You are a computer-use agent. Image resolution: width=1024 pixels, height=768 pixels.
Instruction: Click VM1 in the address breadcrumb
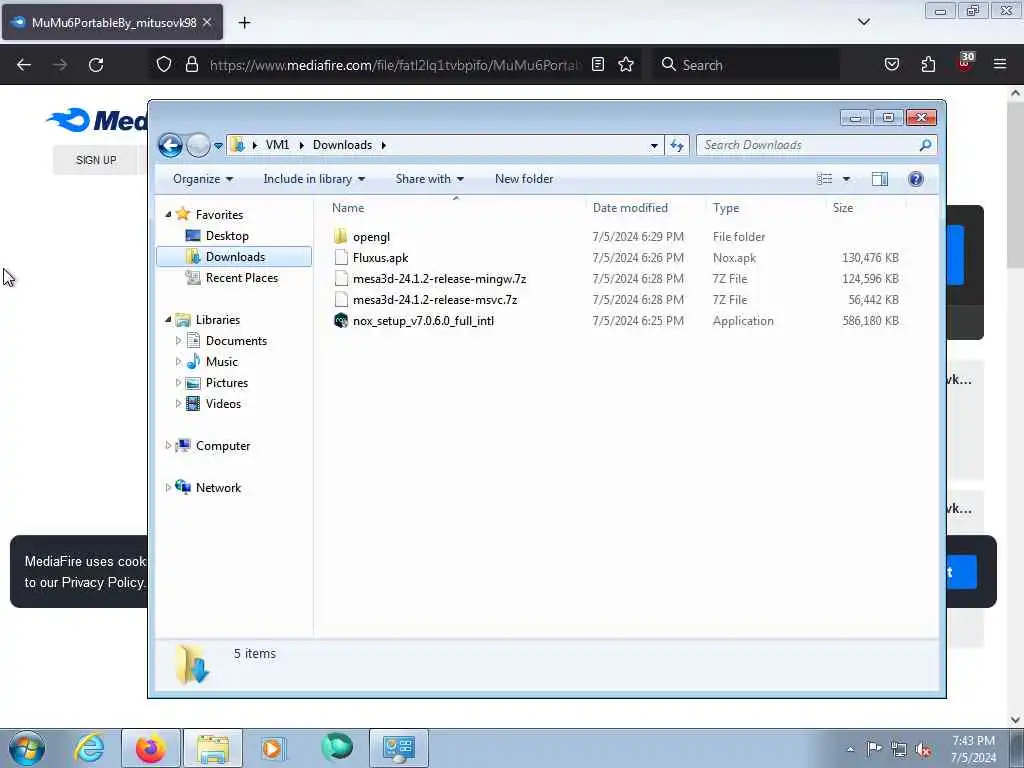point(277,145)
